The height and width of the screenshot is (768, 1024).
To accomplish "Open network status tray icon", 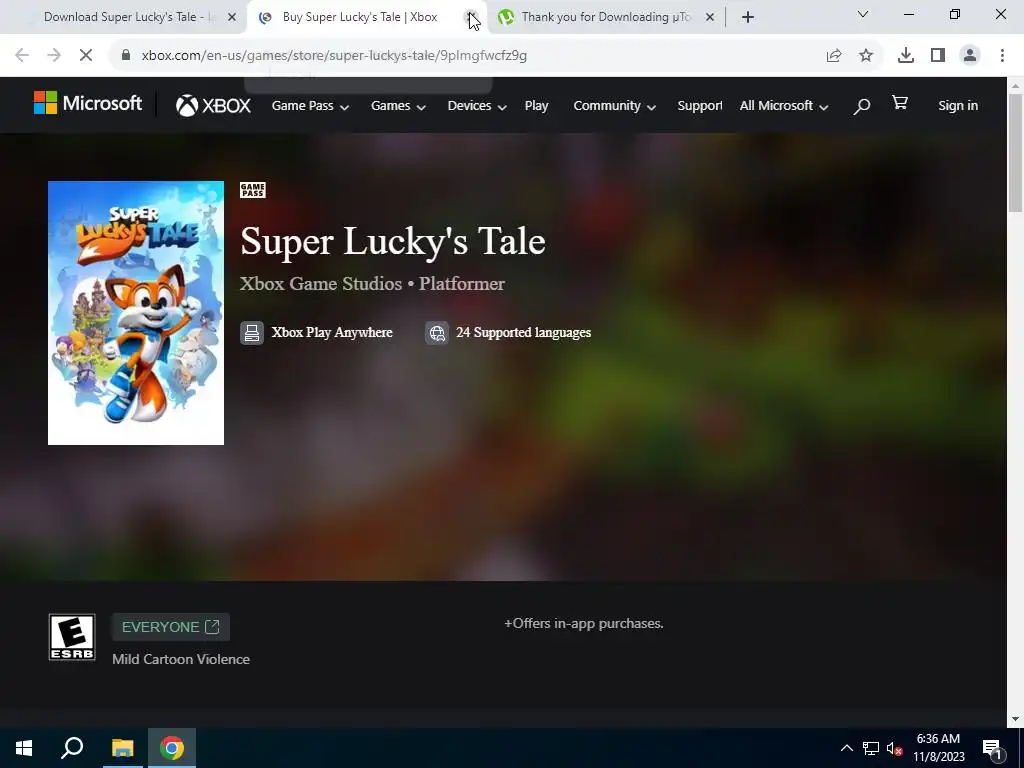I will [x=871, y=748].
